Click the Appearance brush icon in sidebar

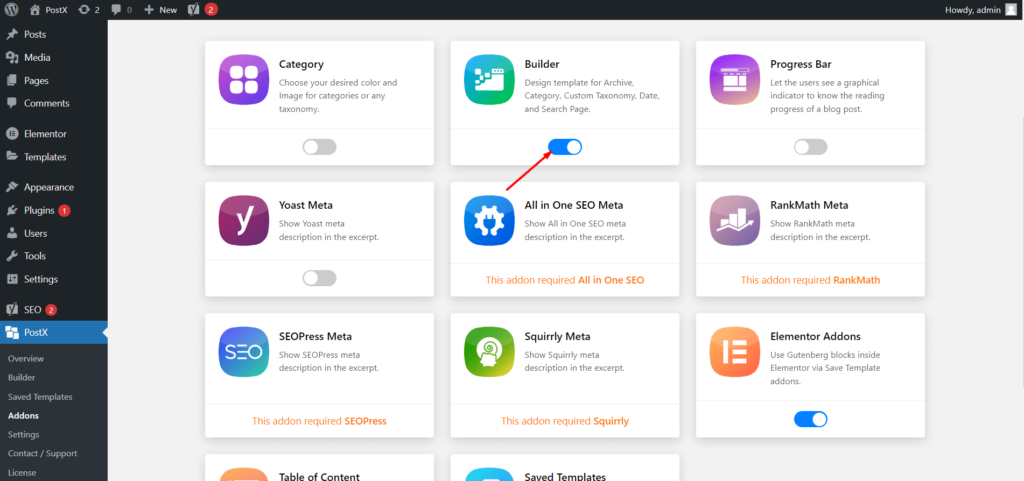(x=12, y=187)
